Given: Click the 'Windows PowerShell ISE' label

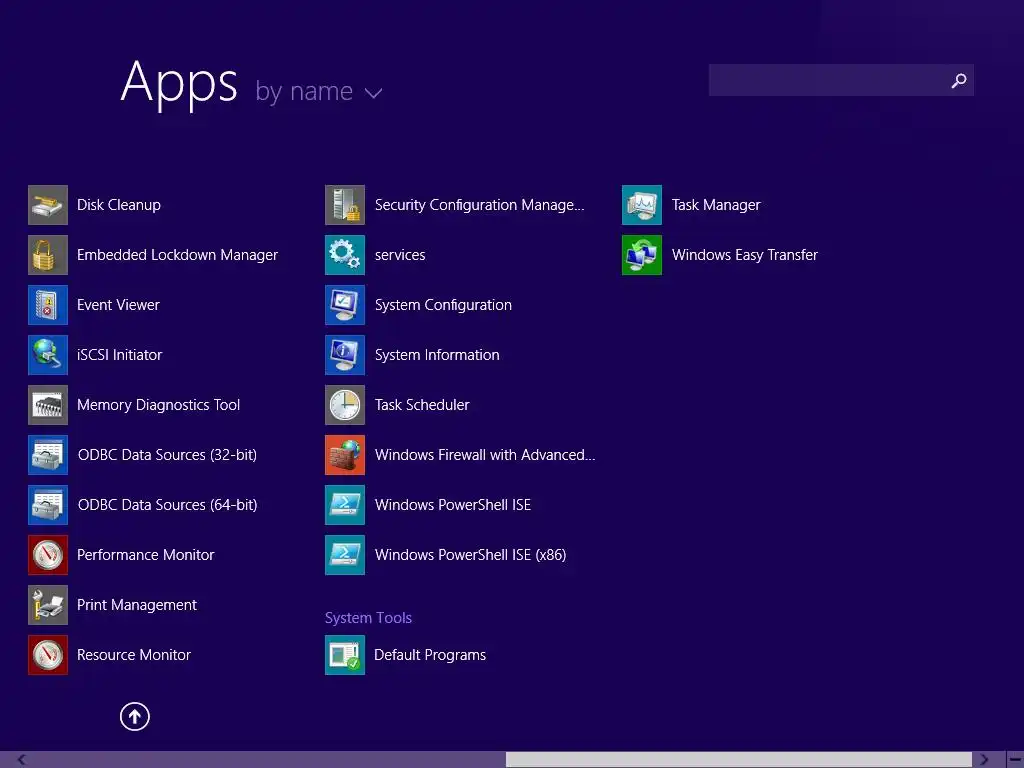Looking at the screenshot, I should click(x=453, y=505).
